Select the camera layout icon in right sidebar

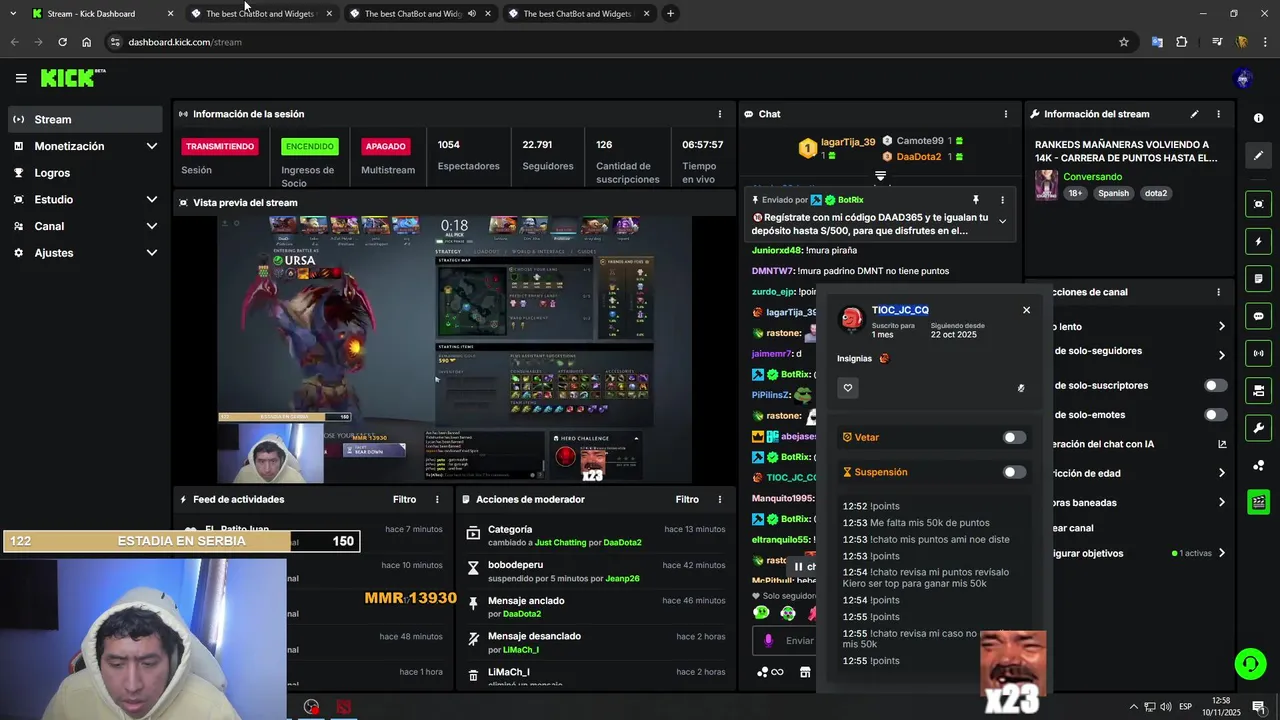1258,390
